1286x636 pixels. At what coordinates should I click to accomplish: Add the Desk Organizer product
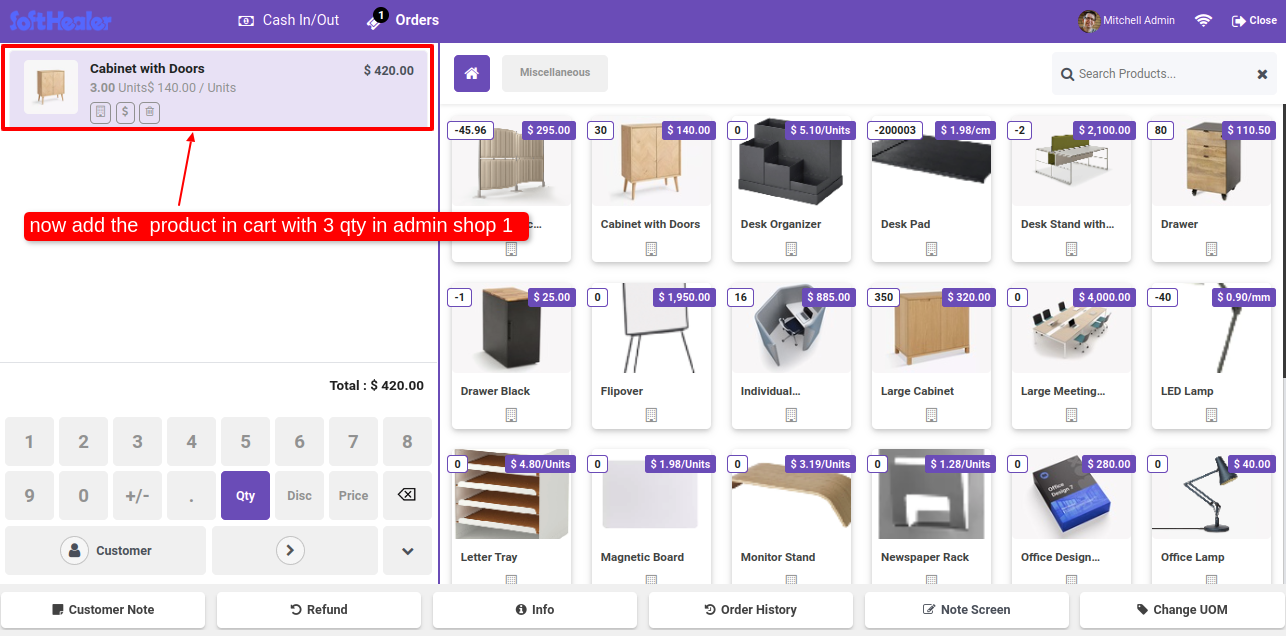tap(791, 188)
